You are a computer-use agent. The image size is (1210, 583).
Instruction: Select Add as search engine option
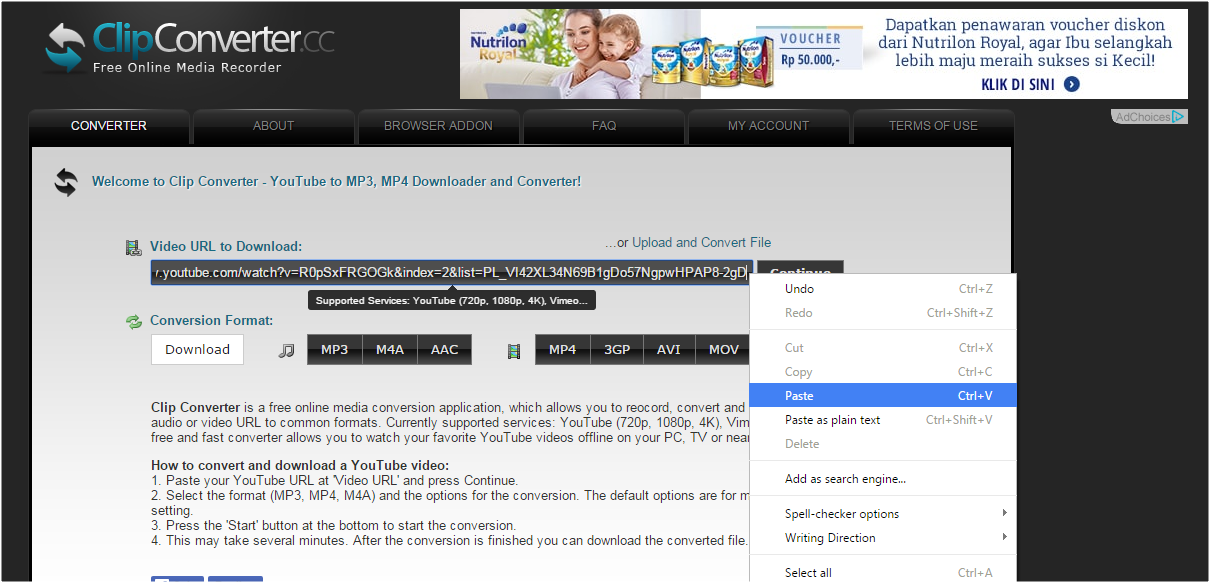pos(883,479)
